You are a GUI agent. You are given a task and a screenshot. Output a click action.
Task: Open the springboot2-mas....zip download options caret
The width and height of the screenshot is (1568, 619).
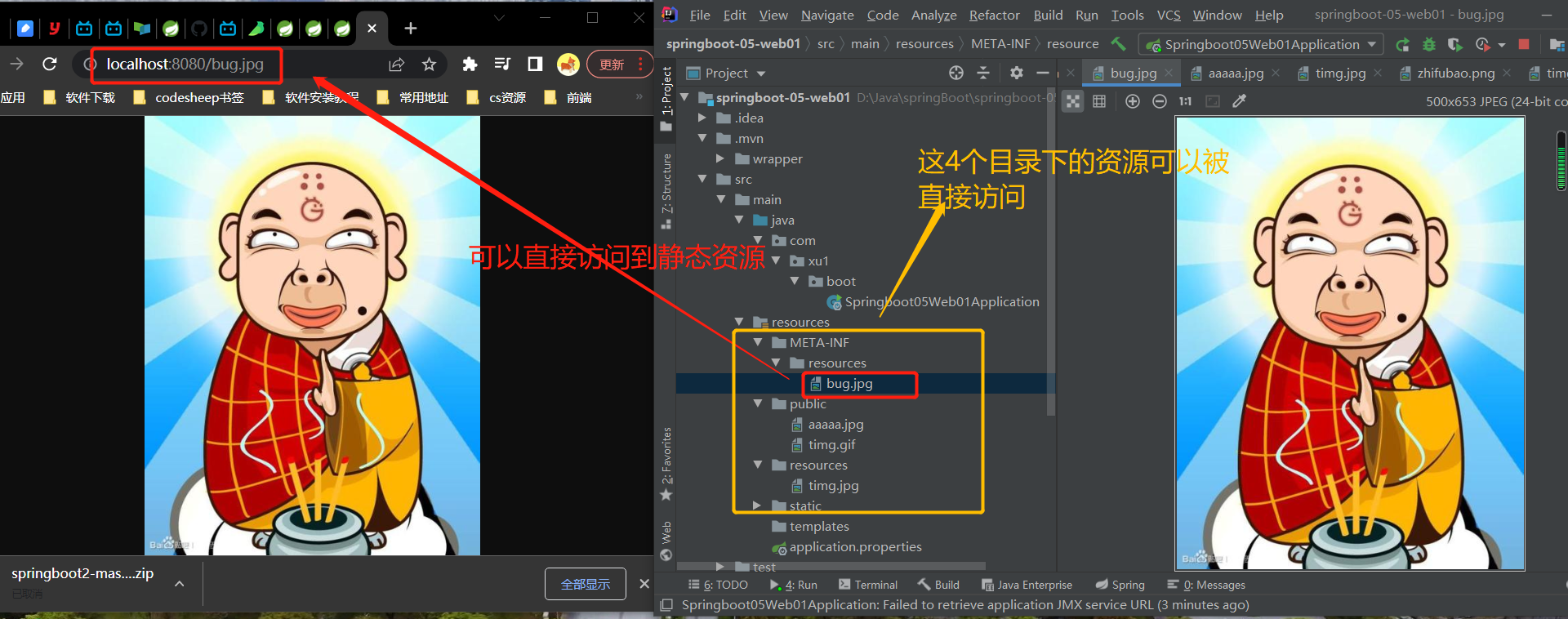(x=180, y=584)
